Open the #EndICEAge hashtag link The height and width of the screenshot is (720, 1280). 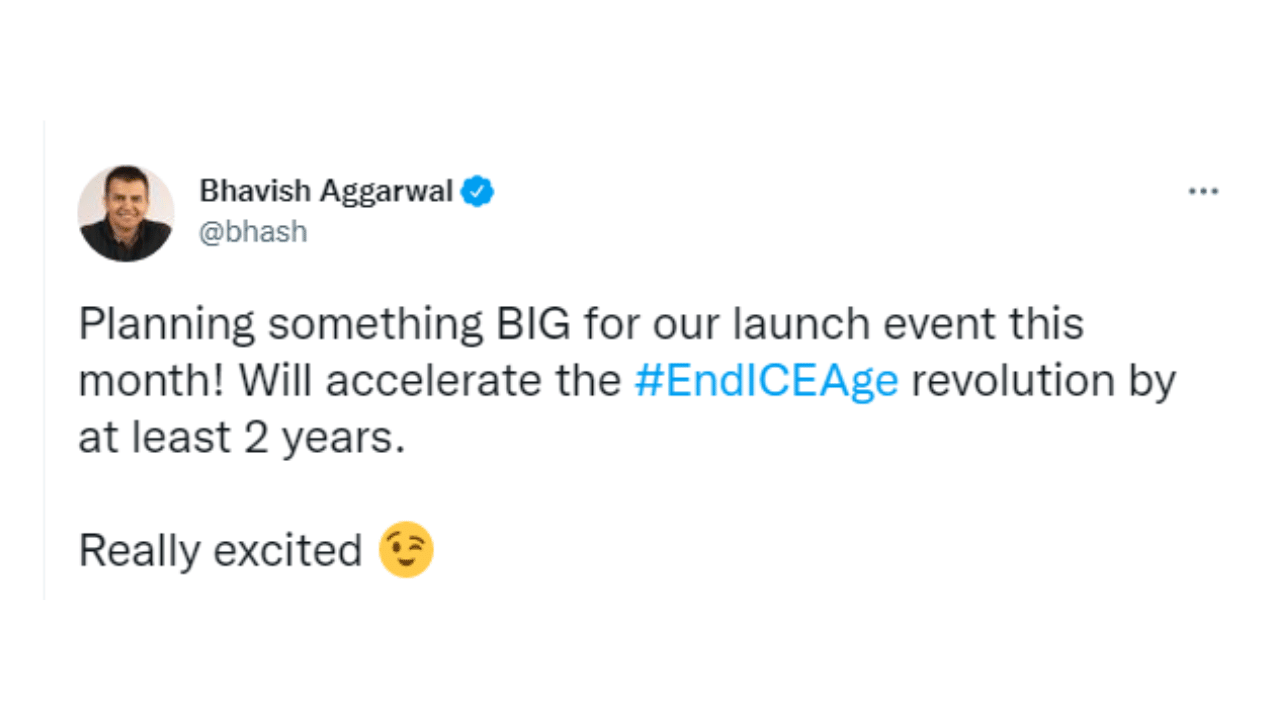pos(766,382)
